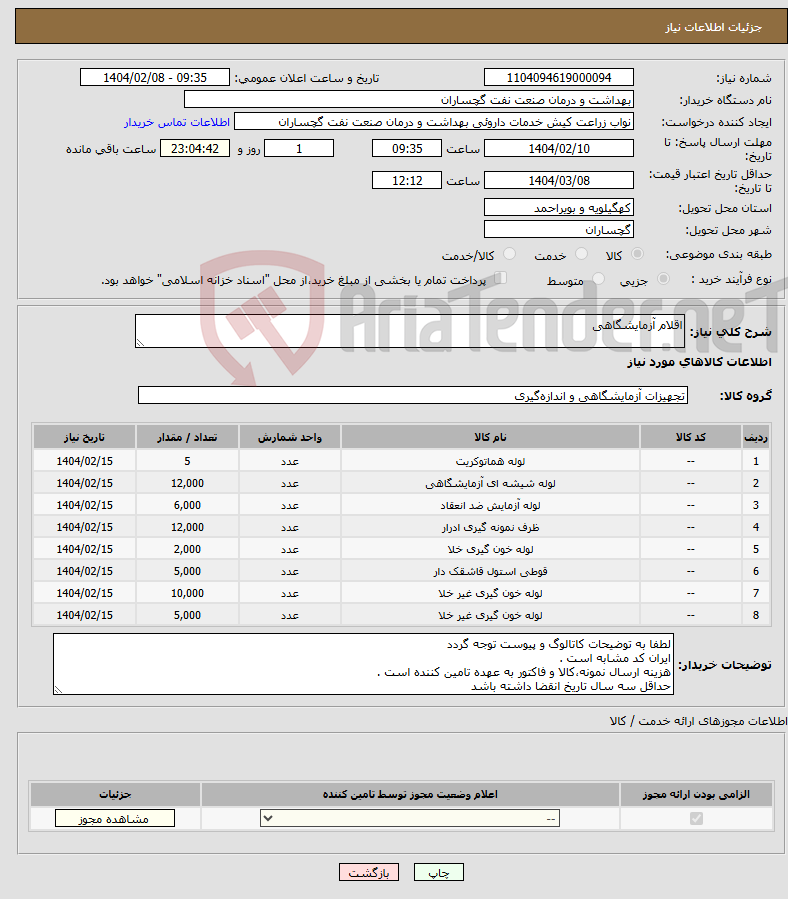Click the نام دستگاه خریدار field

click(x=409, y=100)
